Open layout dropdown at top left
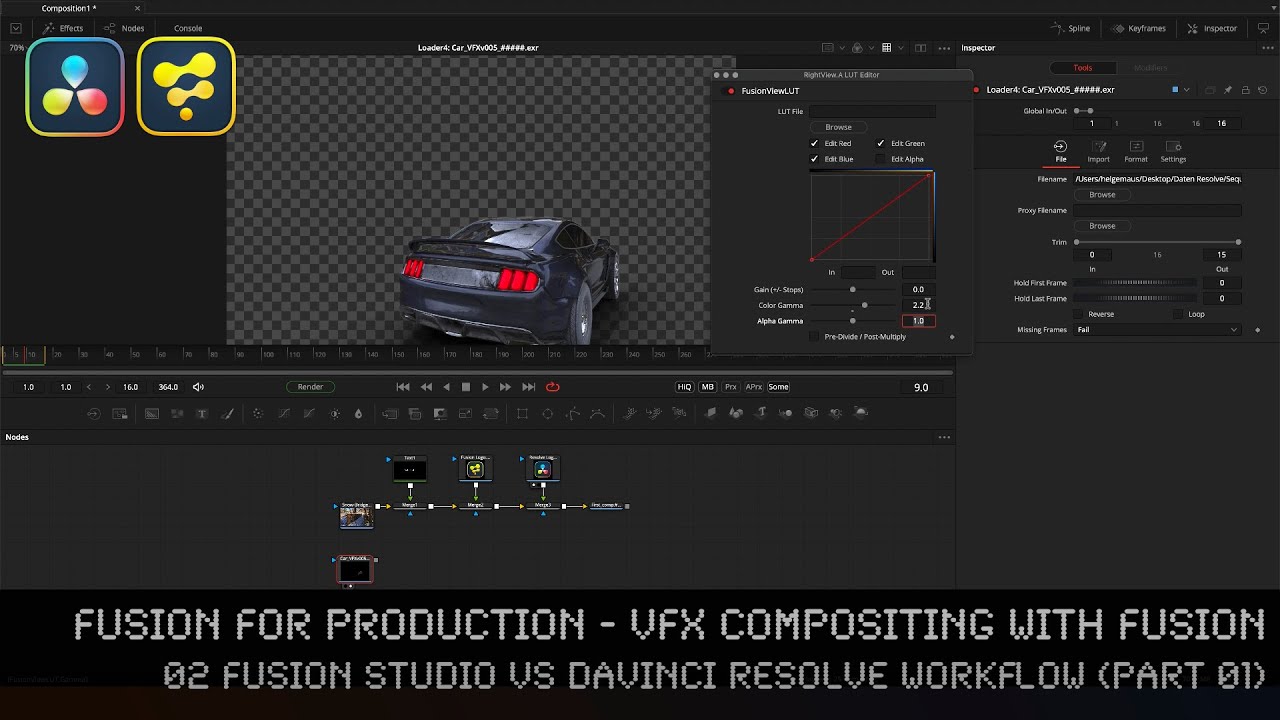 [16, 28]
